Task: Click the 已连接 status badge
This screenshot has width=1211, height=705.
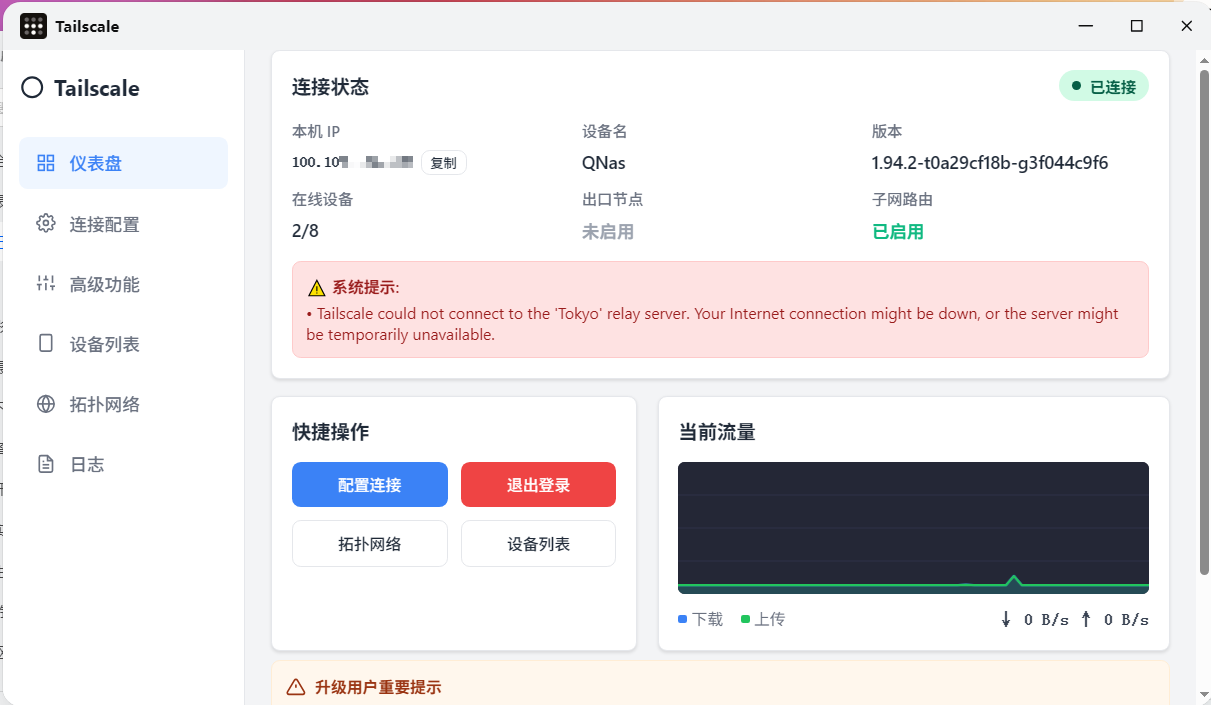Action: (x=1104, y=87)
